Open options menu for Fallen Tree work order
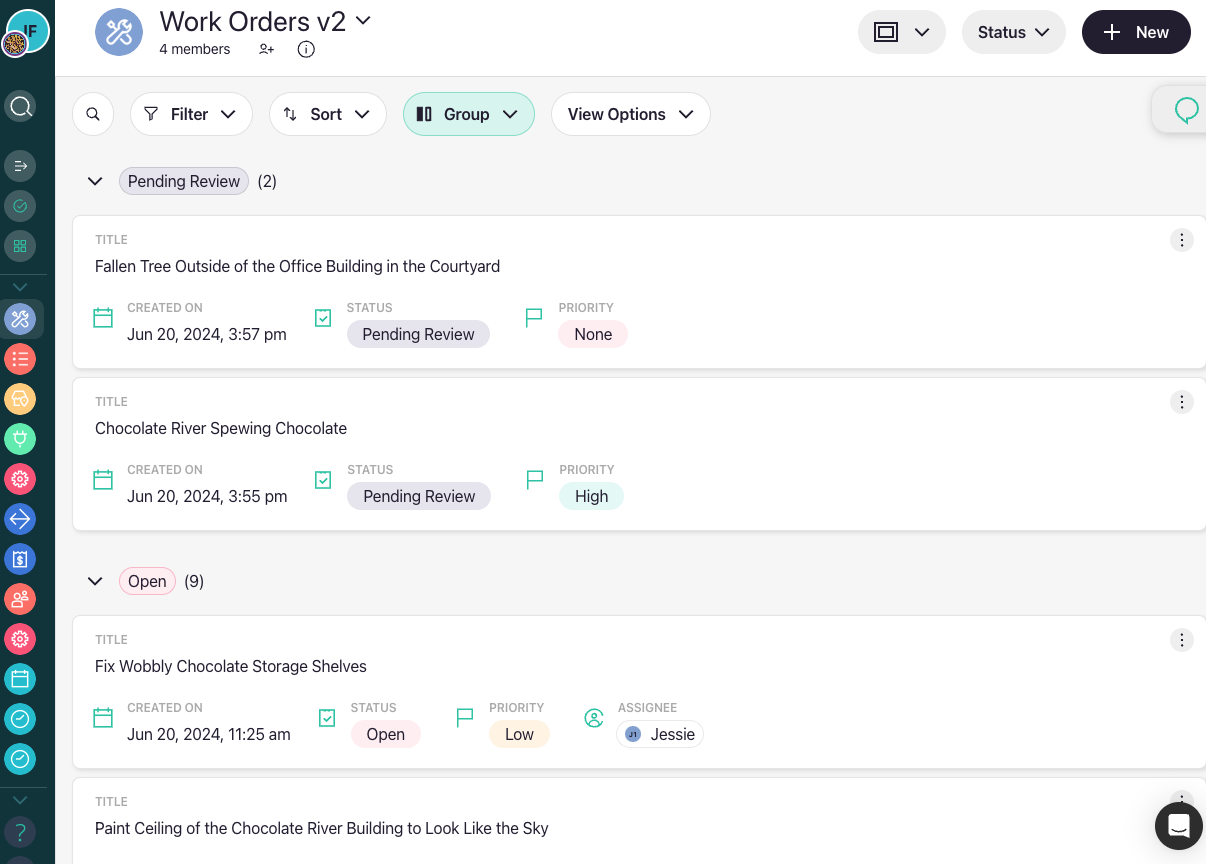 1181,240
